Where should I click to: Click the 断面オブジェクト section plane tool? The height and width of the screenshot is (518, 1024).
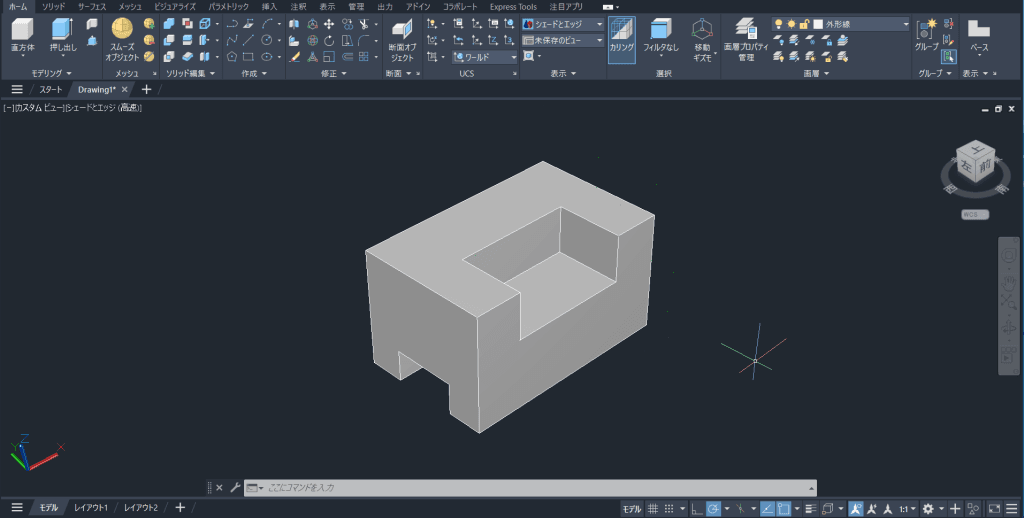tap(401, 38)
